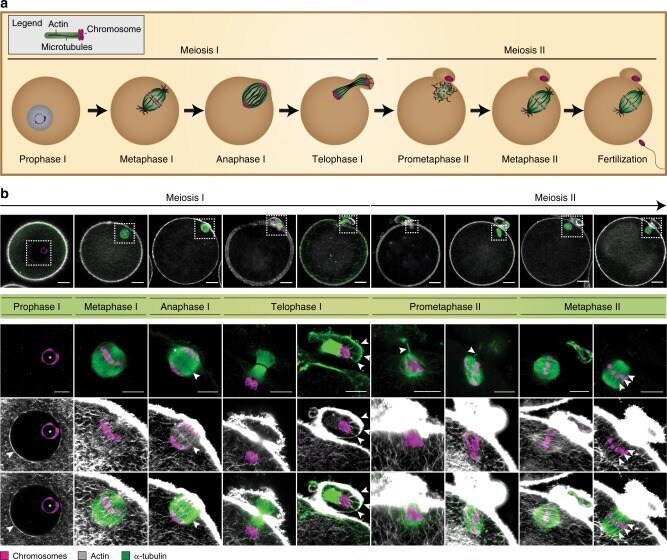Click the 'Anaphase I' caption under panel a diagram
The image size is (667, 560).
click(241, 159)
